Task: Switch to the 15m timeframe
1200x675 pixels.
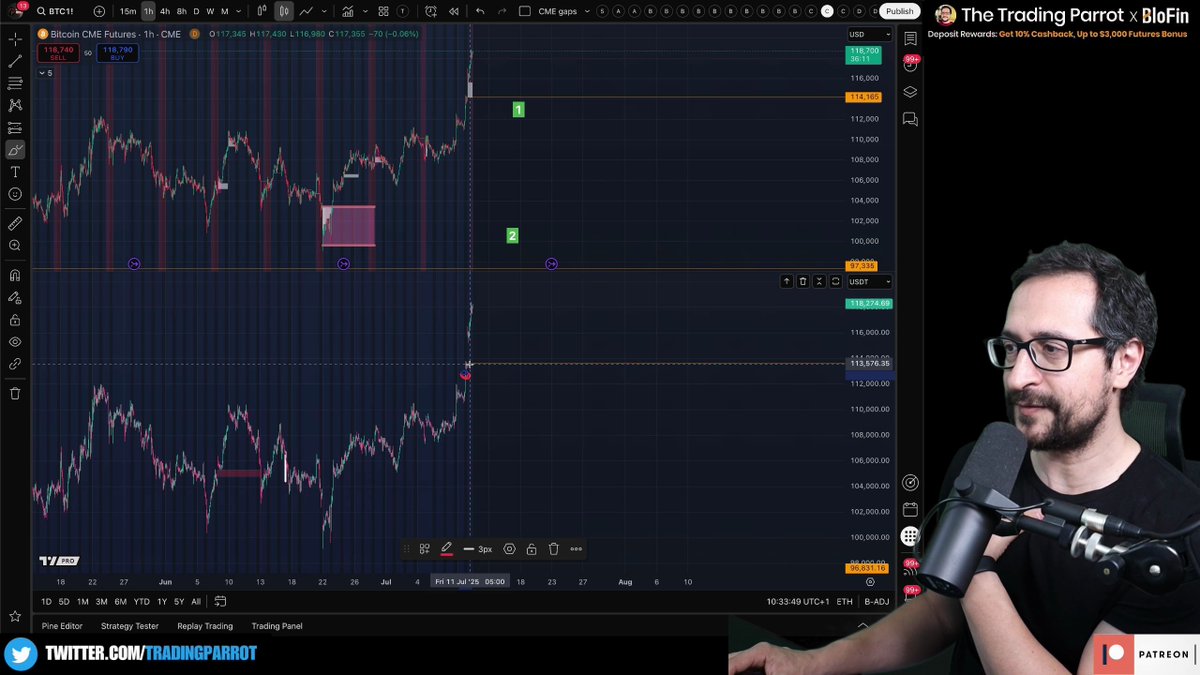Action: (x=128, y=11)
